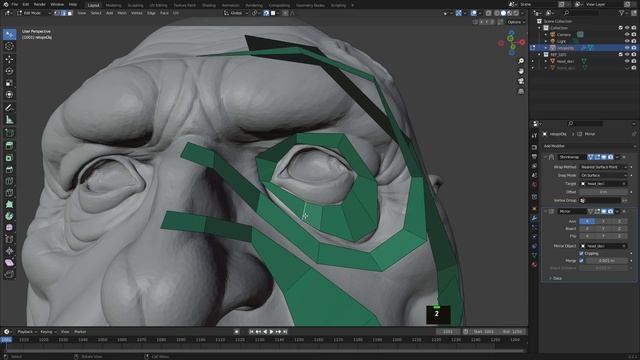The image size is (640, 360).
Task: Click the timeline Play button
Action: click(271, 332)
